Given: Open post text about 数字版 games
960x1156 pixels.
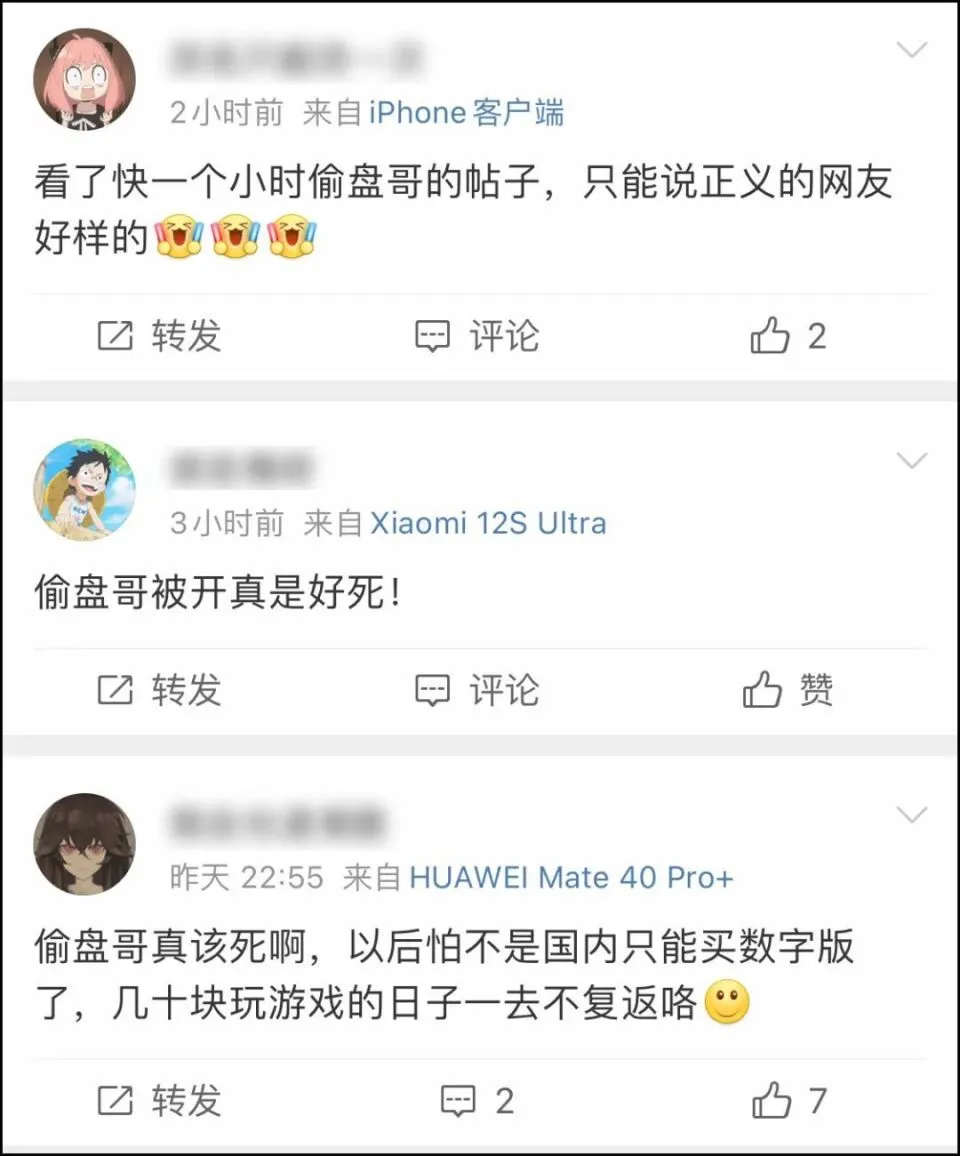Looking at the screenshot, I should click(444, 975).
